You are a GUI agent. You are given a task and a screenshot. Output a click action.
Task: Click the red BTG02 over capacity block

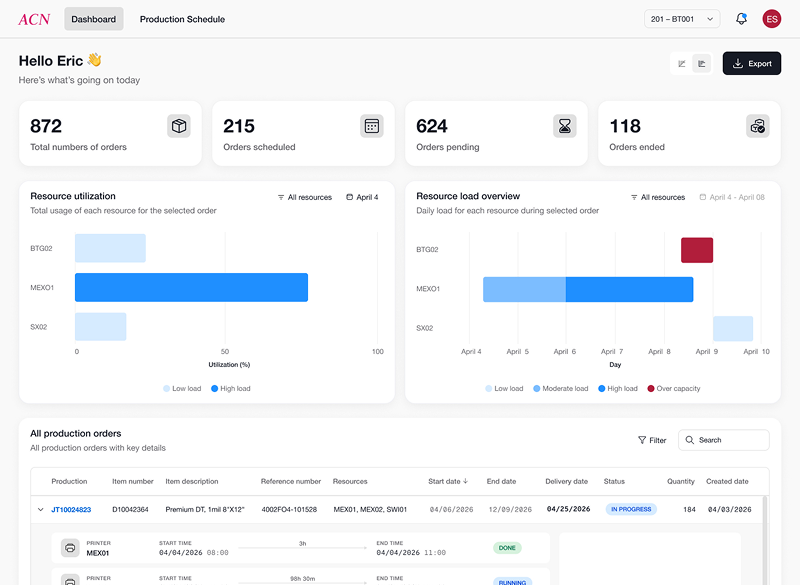697,250
